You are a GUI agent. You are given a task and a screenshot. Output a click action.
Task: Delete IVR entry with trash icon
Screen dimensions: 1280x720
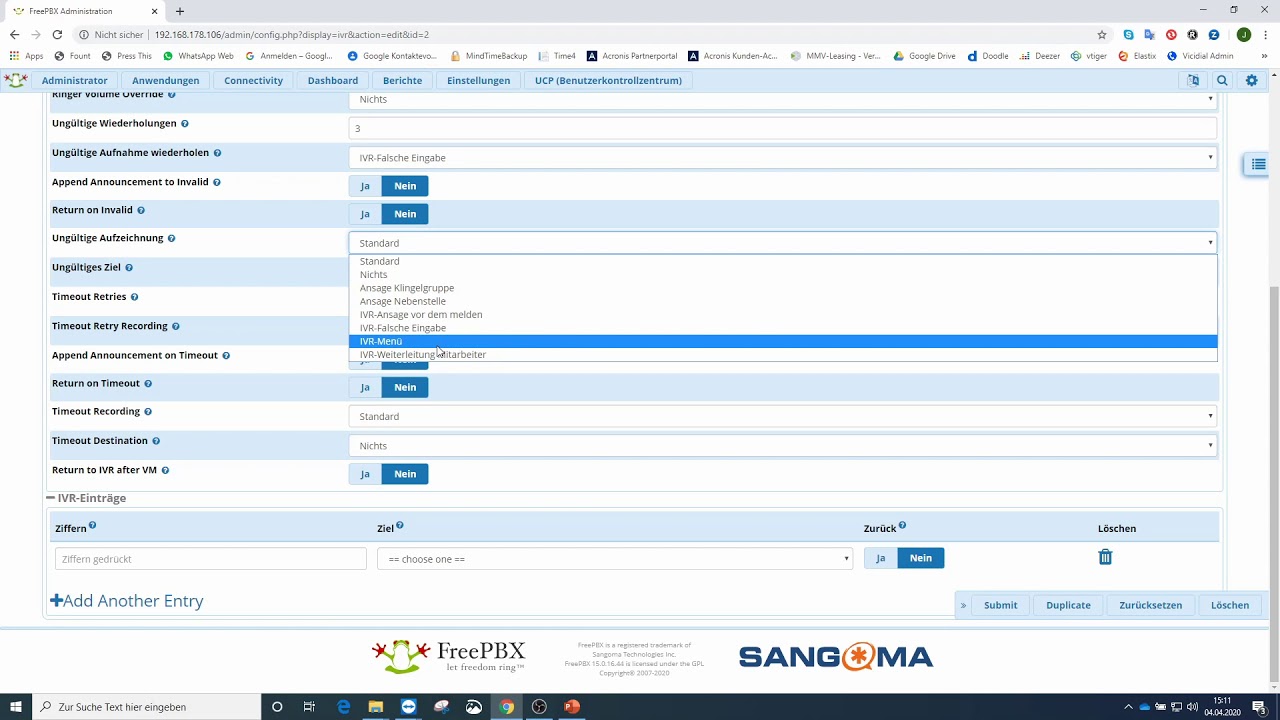click(1105, 557)
